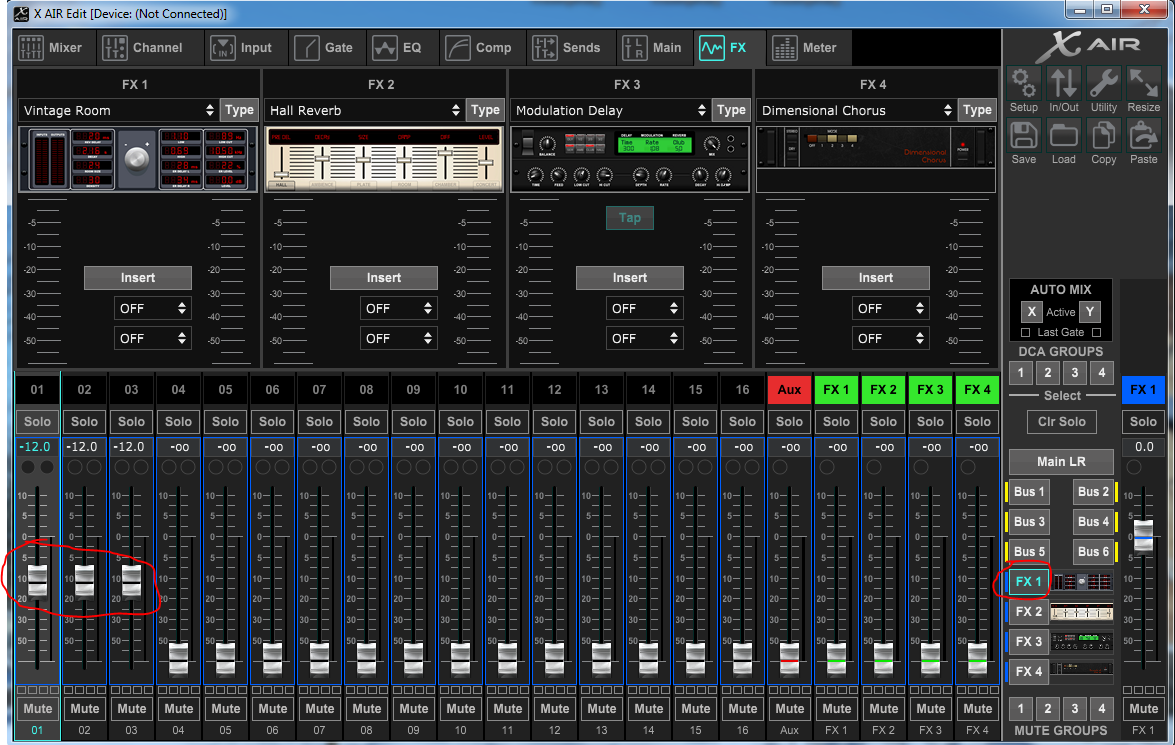Click the small effect icon beside FX 1 send
The width and height of the screenshot is (1175, 745).
tap(1083, 582)
